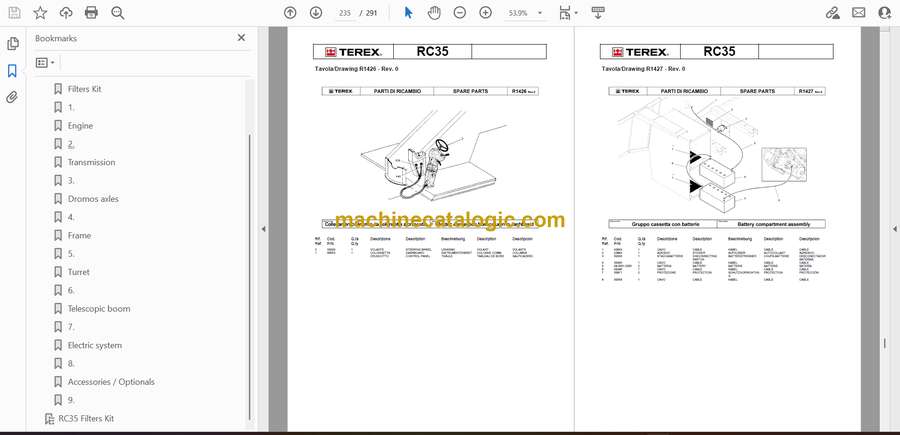This screenshot has width=900, height=435.
Task: Open the Frame bookmark
Action: tap(79, 235)
